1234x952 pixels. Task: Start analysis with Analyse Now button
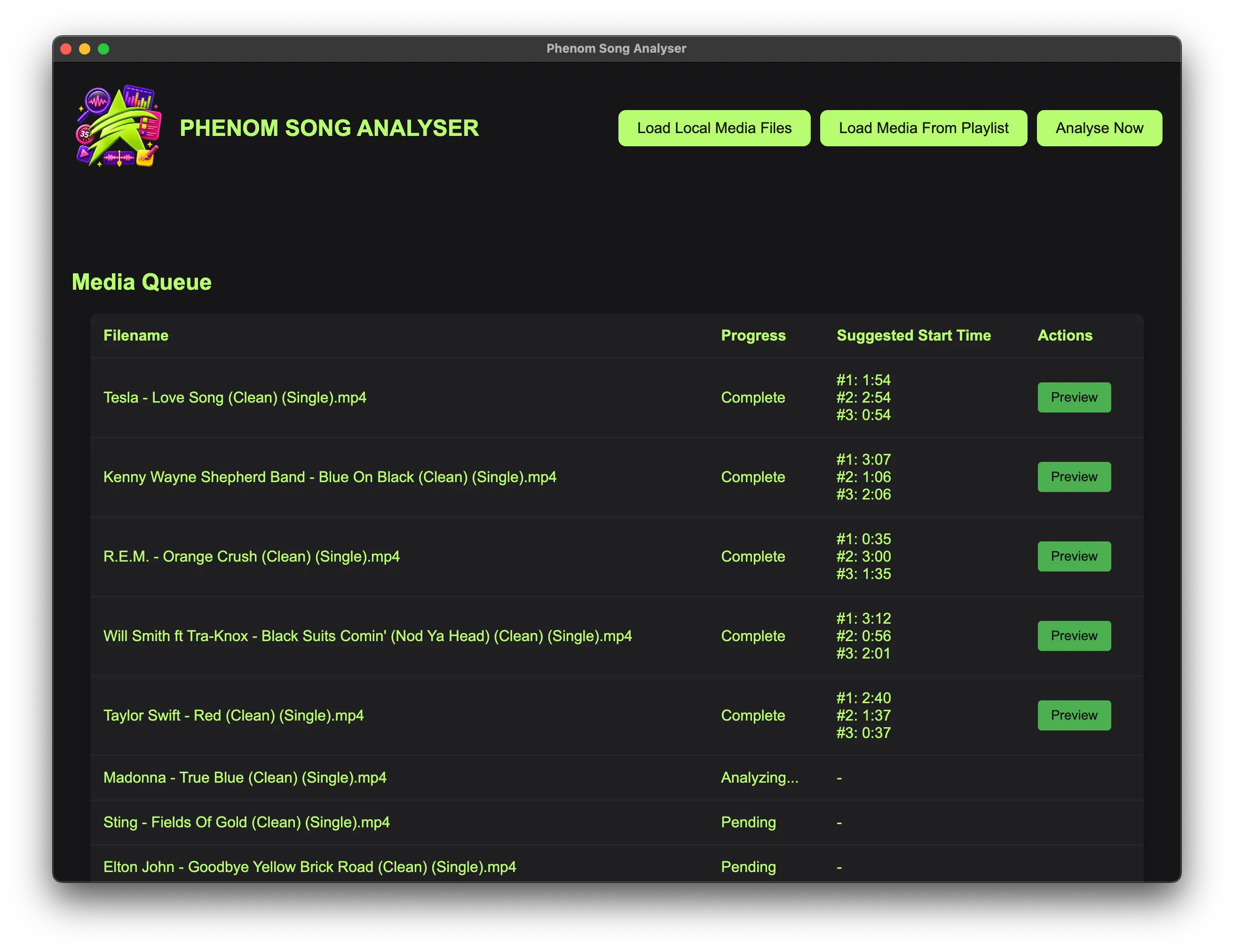point(1099,128)
